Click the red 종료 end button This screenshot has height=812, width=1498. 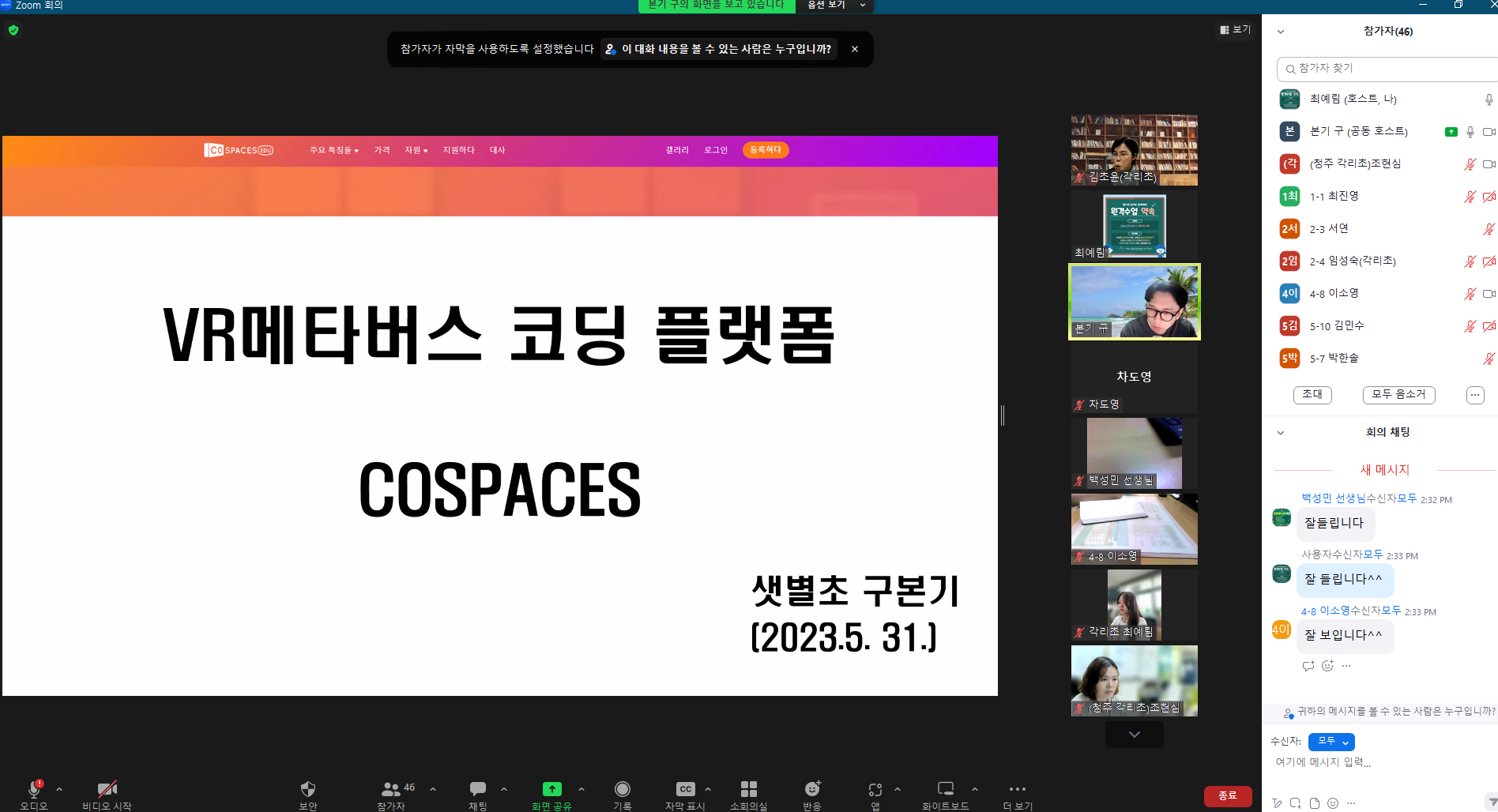[1228, 796]
